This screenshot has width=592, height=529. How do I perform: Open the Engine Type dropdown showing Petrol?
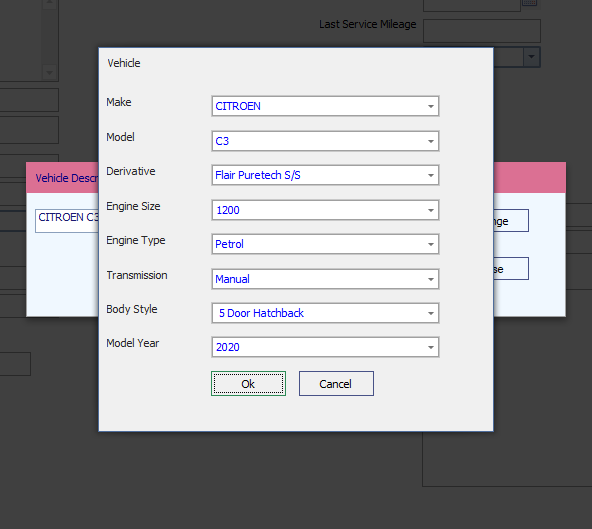[x=325, y=244]
